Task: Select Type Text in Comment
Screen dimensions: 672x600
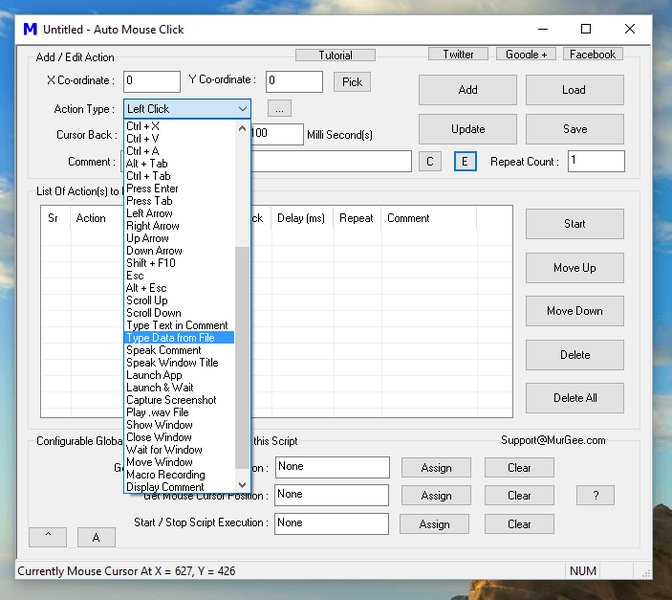Action: point(177,325)
